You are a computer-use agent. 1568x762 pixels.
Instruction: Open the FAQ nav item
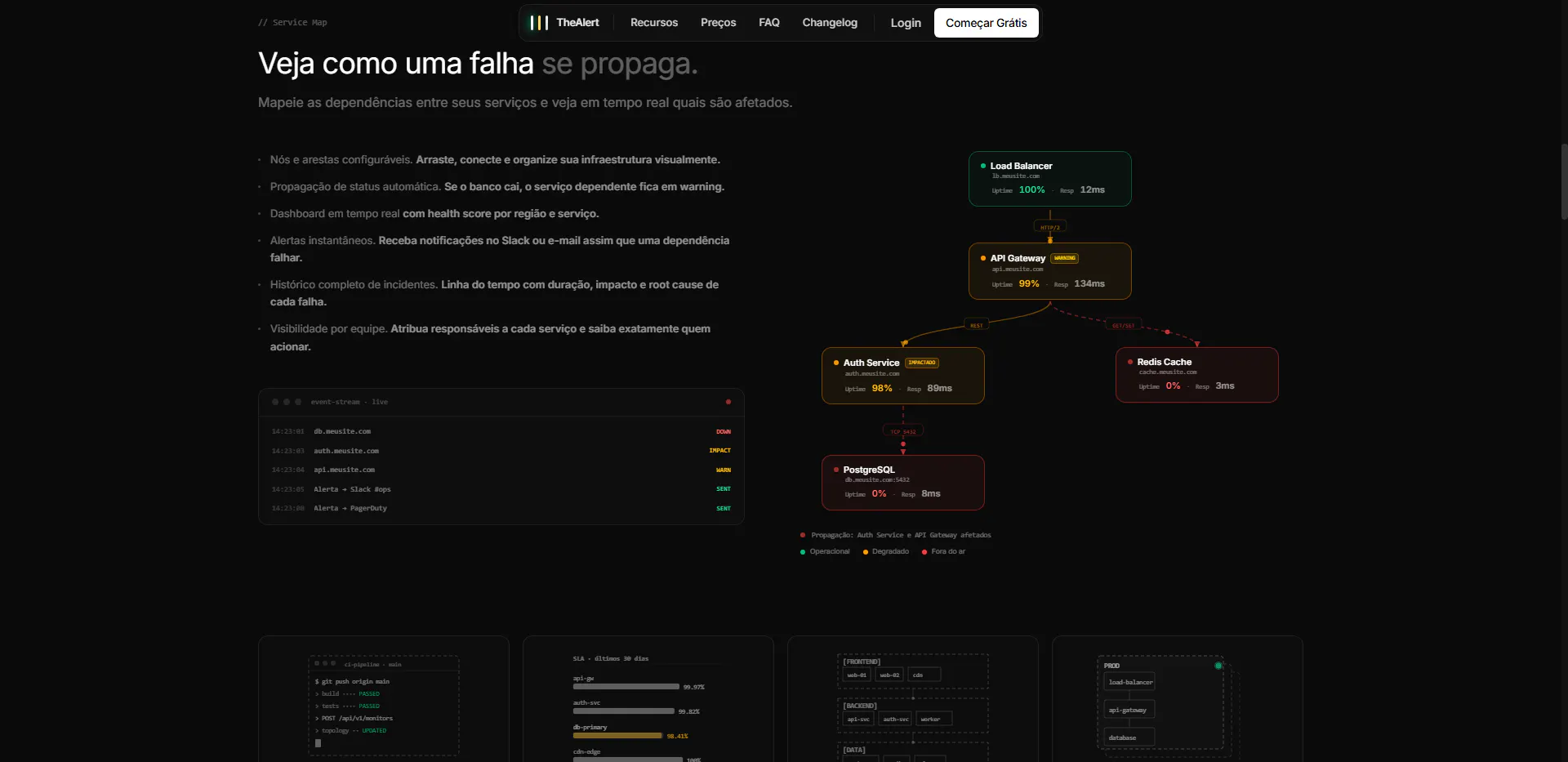tap(769, 23)
